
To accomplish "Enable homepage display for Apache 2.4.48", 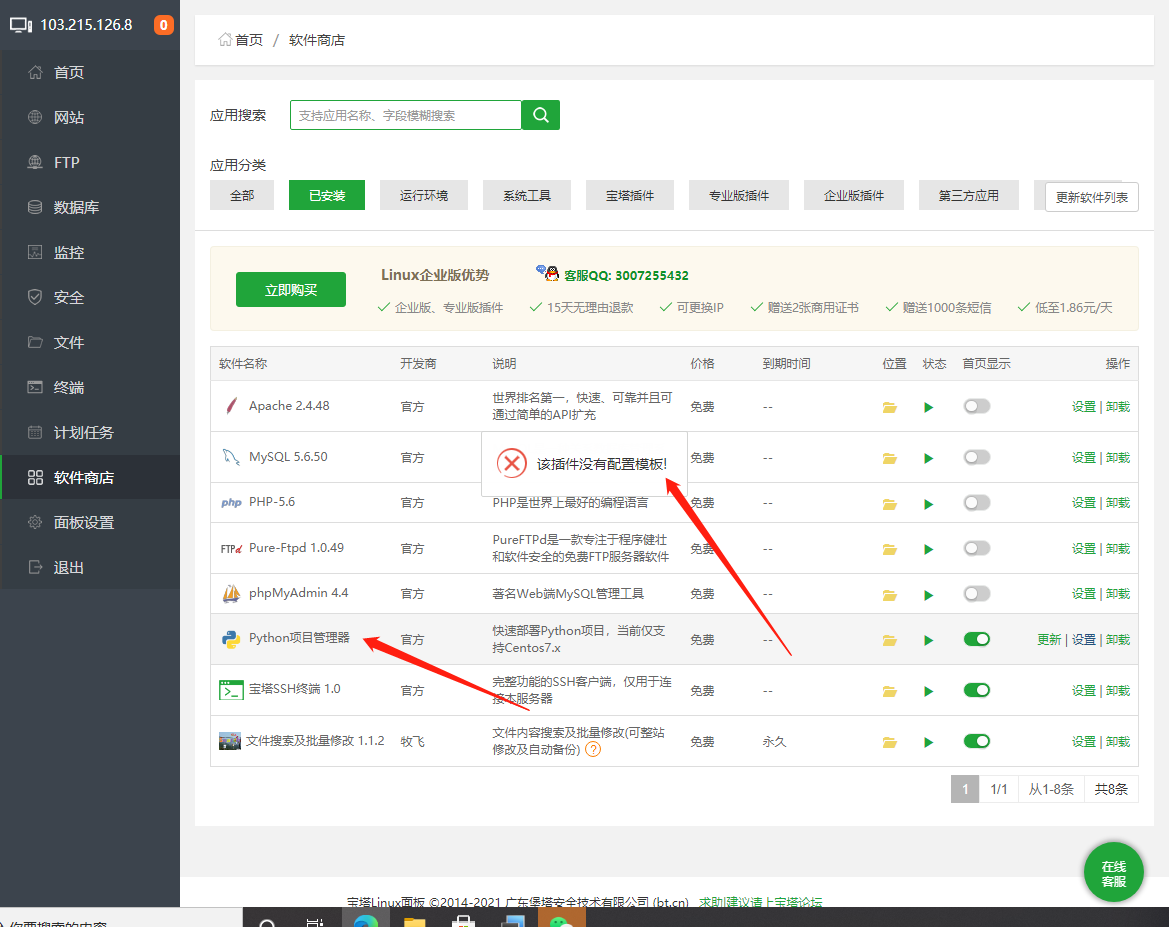I will click(977, 406).
